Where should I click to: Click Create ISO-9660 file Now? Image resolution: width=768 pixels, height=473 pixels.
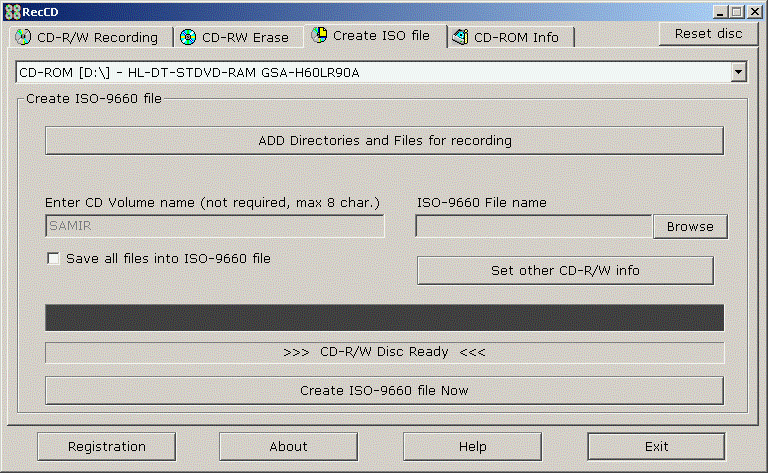click(384, 390)
